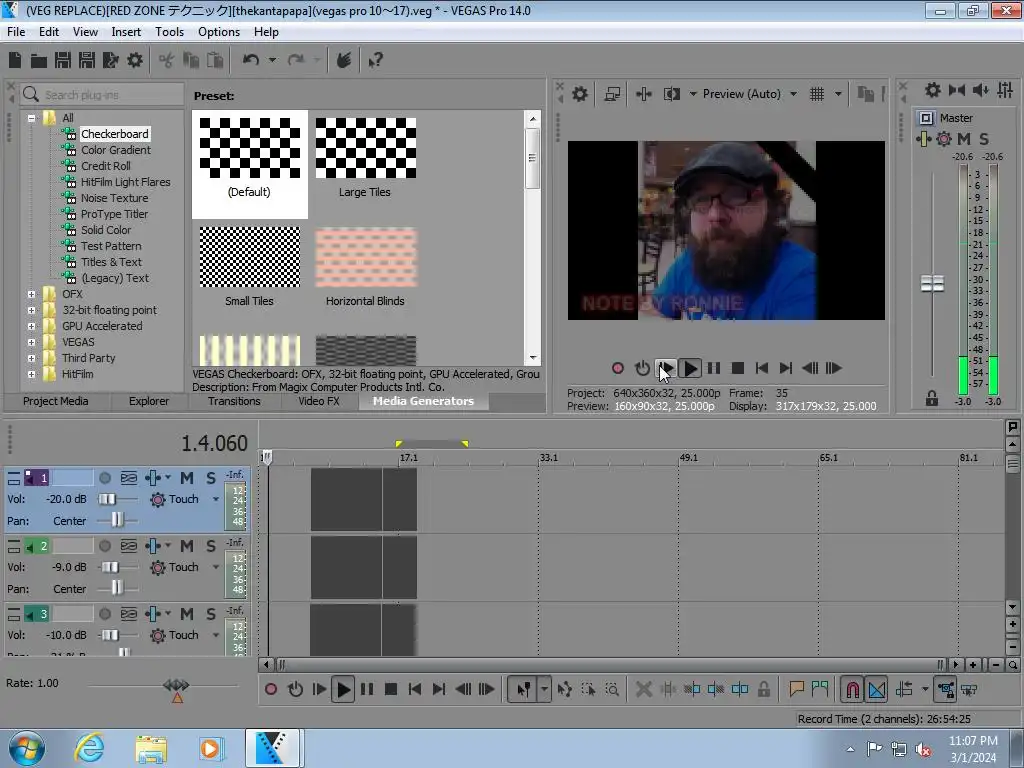Click the Open project folder icon

(39, 60)
